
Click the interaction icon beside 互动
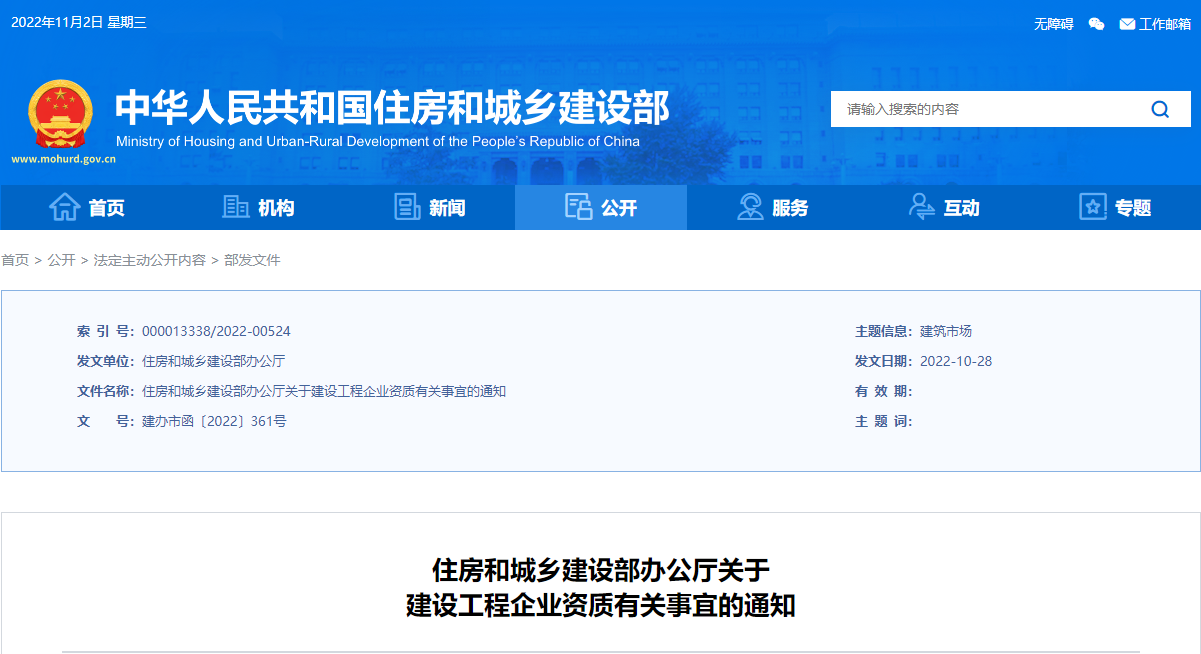click(921, 207)
